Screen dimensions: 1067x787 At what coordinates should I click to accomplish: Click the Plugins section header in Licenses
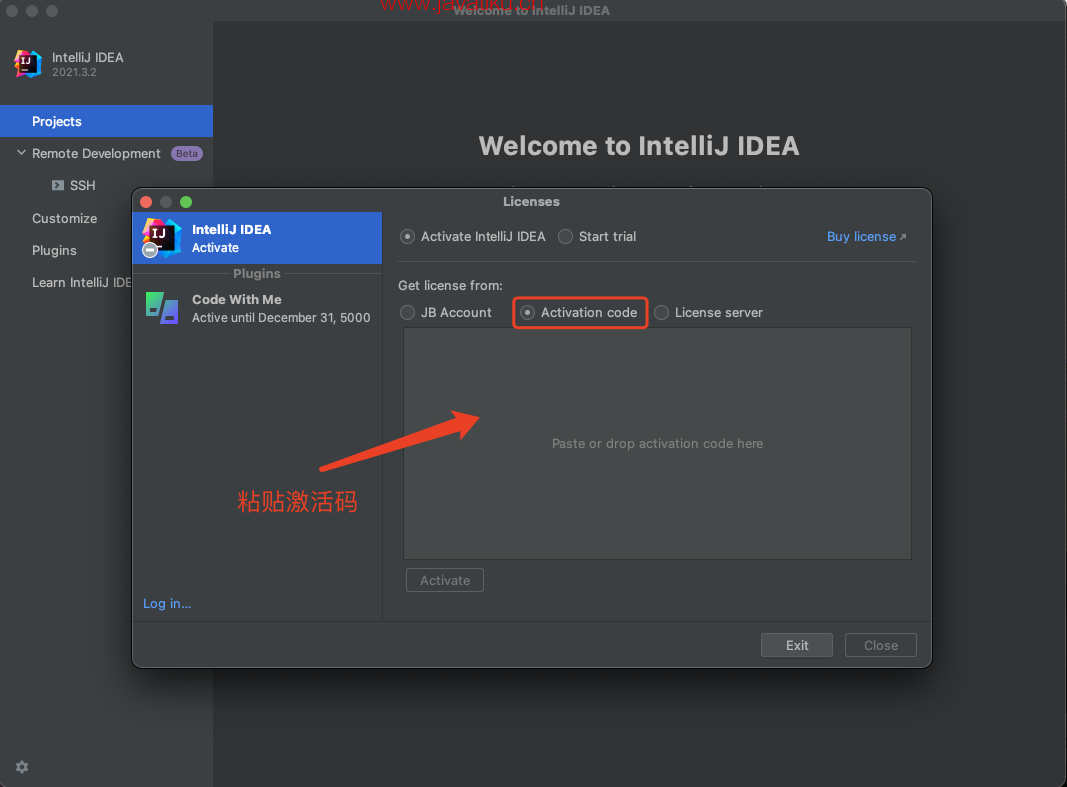tap(257, 273)
